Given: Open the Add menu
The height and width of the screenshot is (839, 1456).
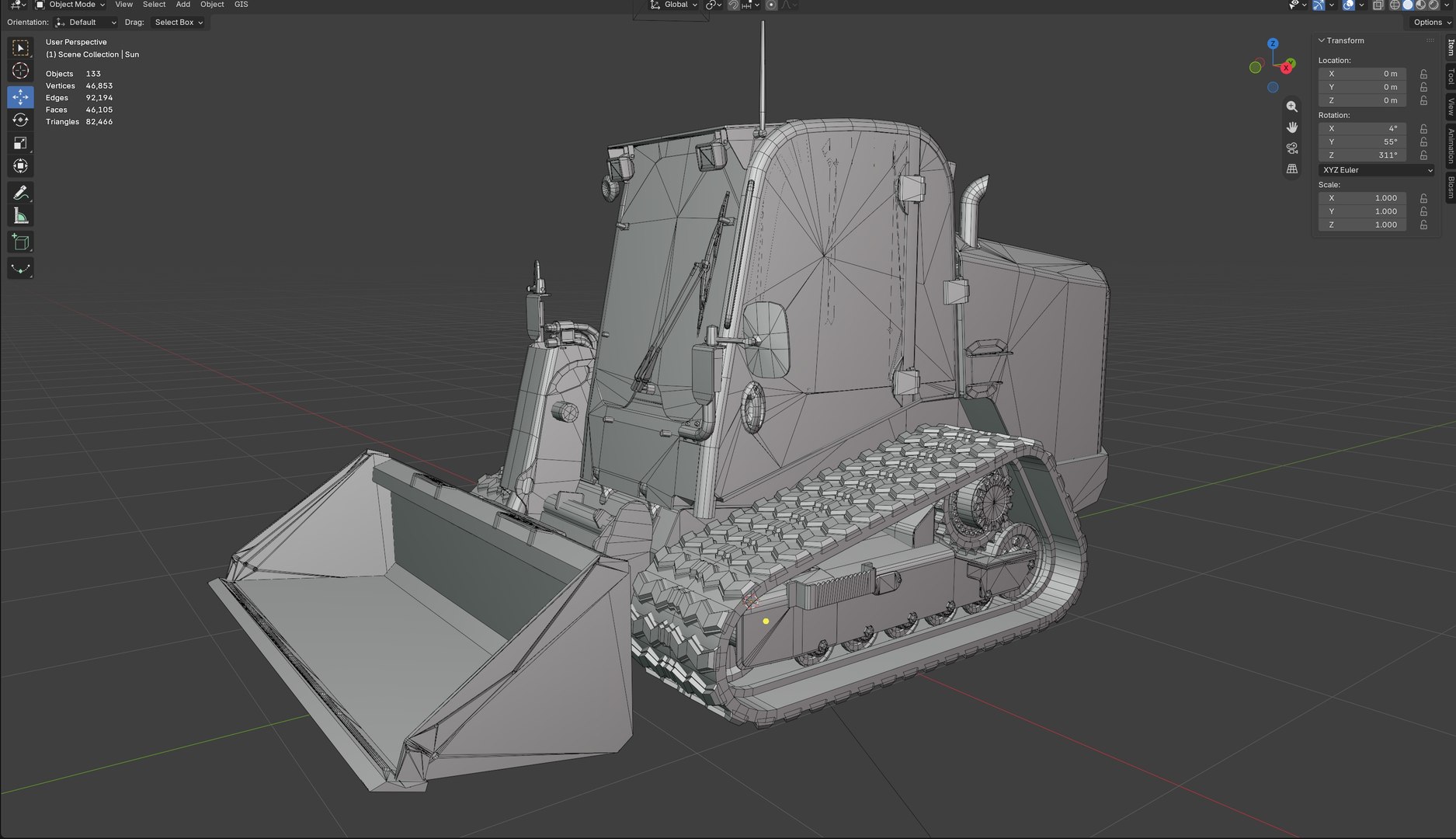Looking at the screenshot, I should pyautogui.click(x=182, y=5).
